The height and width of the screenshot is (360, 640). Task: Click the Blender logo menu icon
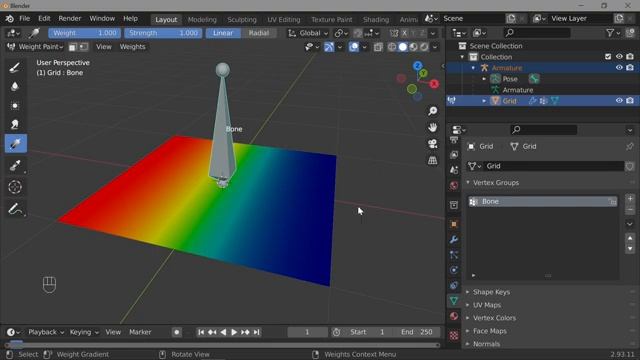9,19
